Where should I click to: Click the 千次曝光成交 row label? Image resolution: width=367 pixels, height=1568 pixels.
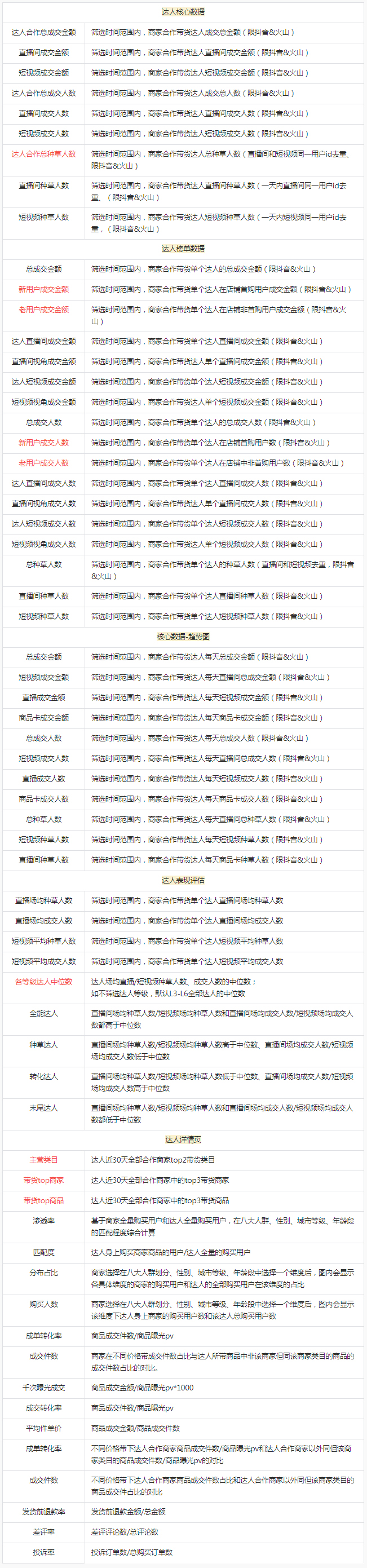point(44,1388)
